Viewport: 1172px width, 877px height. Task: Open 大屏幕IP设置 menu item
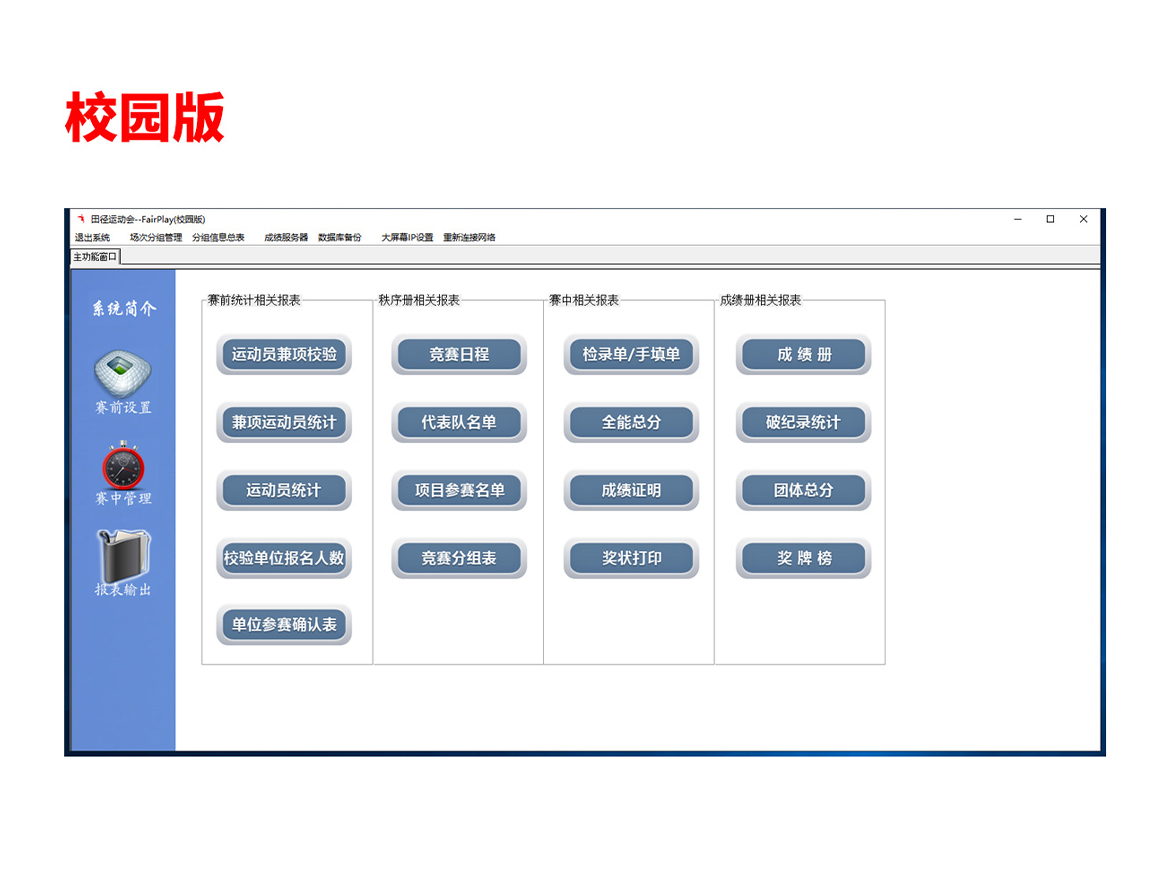[x=407, y=238]
